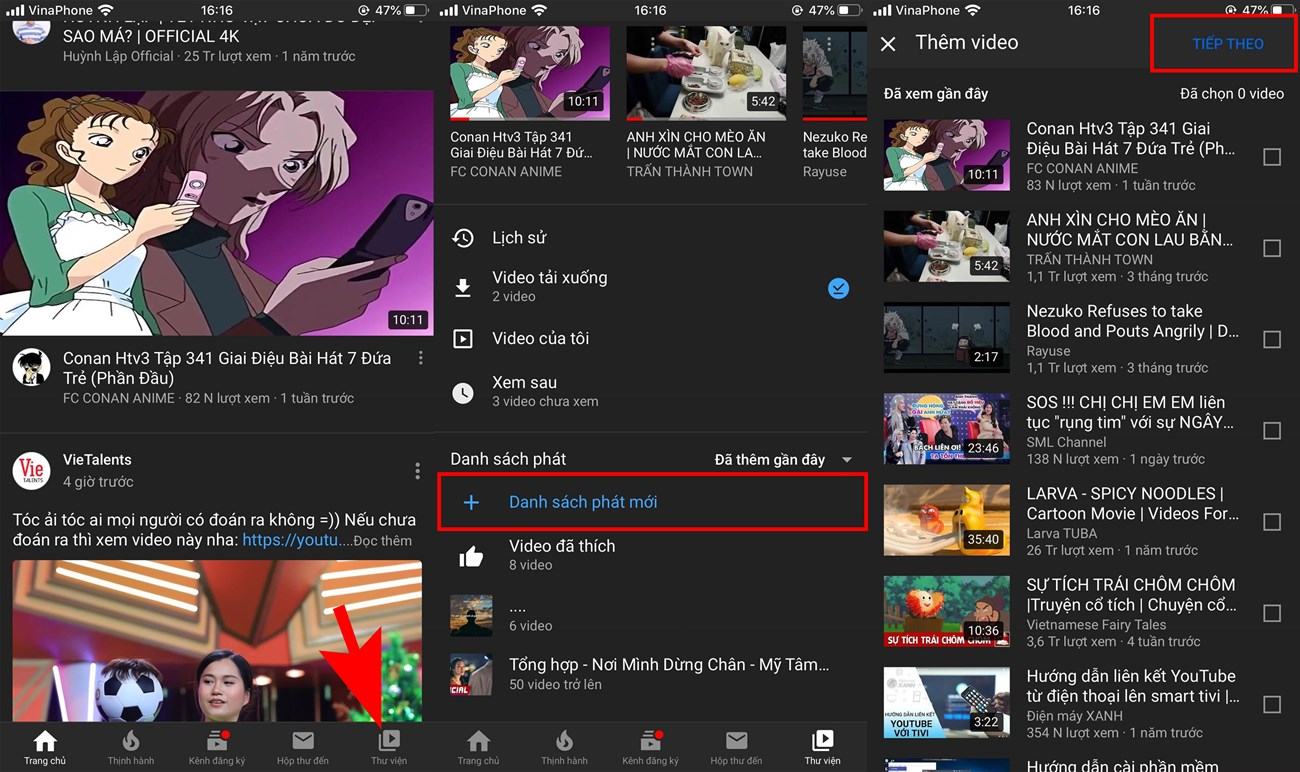Image resolution: width=1300 pixels, height=772 pixels.
Task: Tap Thịnh hành flame icon in middle screen
Action: (565, 741)
